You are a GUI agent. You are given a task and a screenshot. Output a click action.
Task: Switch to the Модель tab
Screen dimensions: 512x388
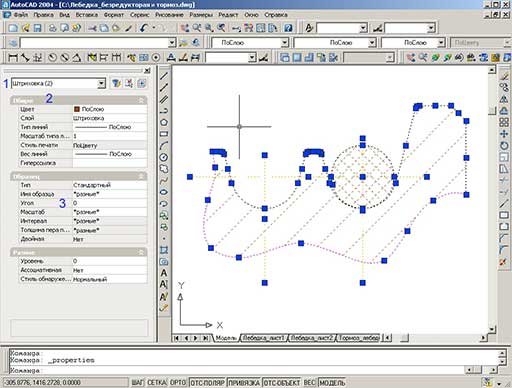pos(226,338)
